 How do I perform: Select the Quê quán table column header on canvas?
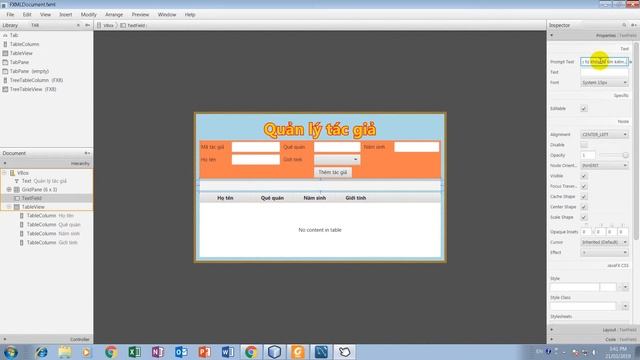point(272,198)
